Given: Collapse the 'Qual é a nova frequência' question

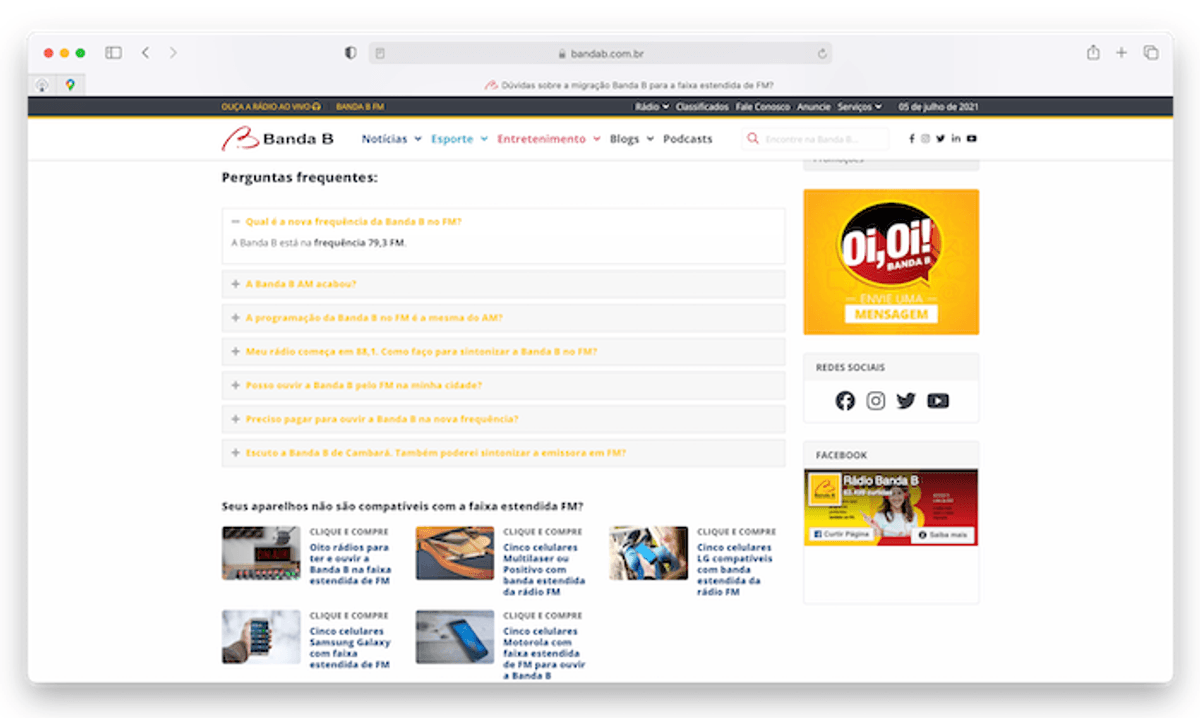Looking at the screenshot, I should [x=503, y=222].
